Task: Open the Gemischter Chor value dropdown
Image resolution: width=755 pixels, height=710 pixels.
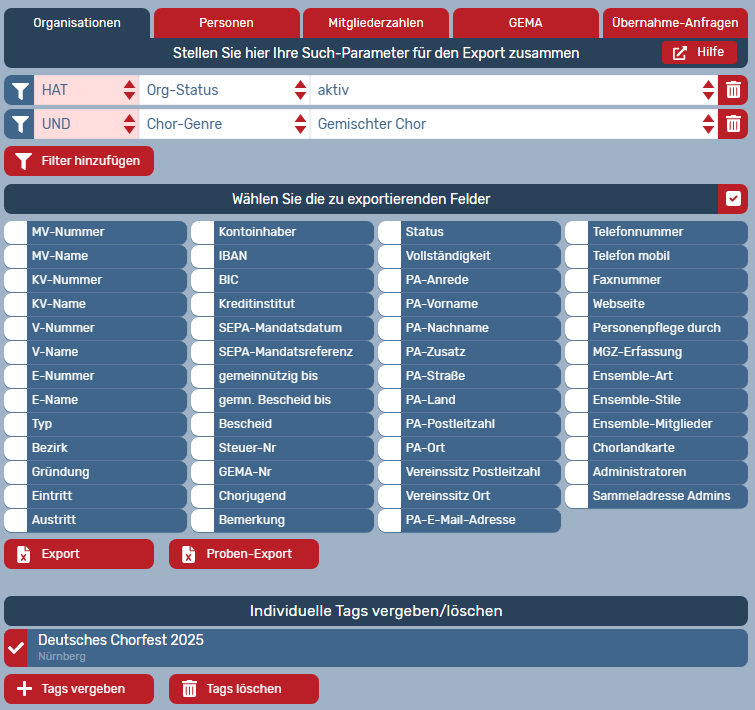Action: 514,124
